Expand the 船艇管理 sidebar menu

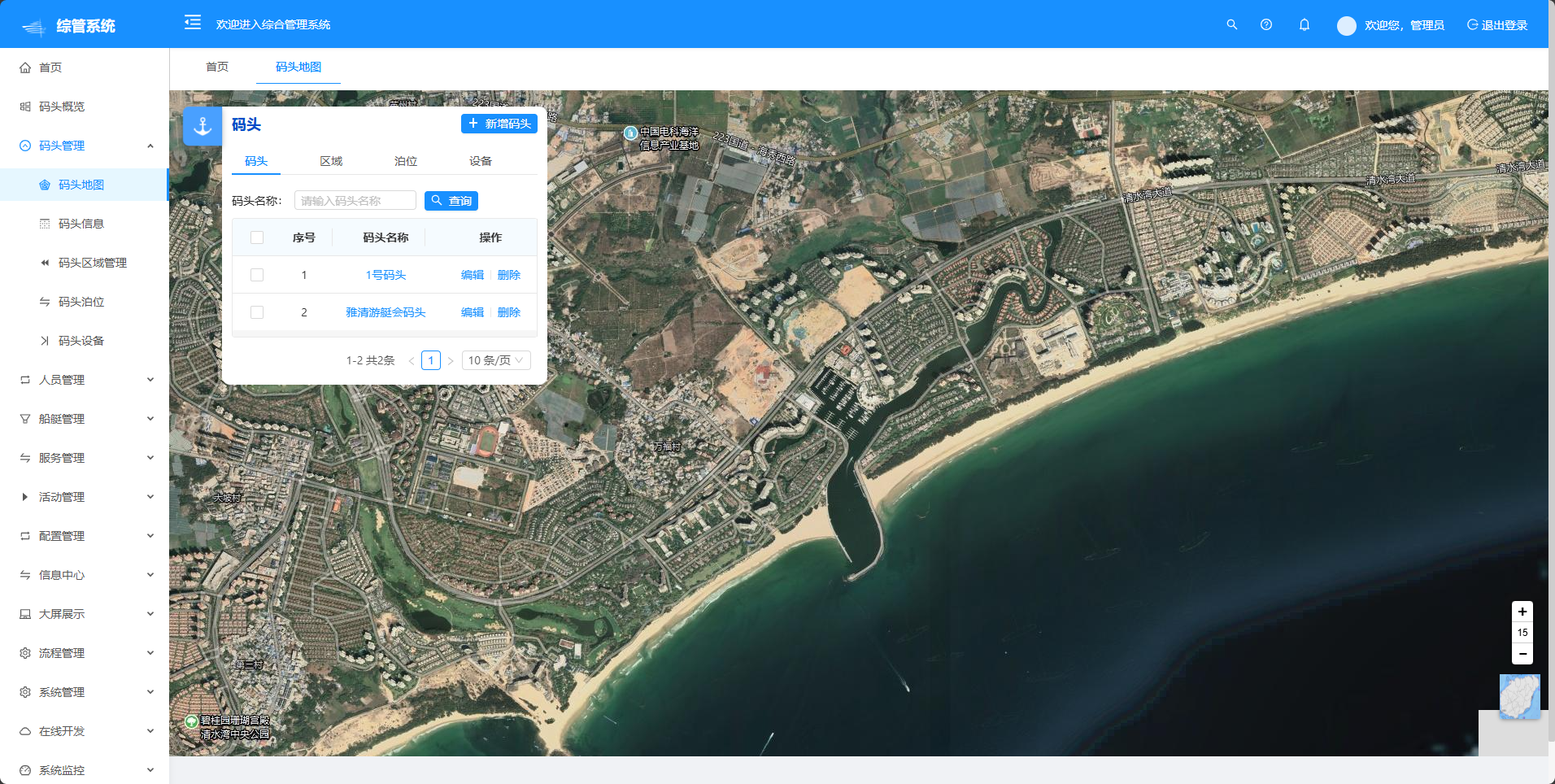[x=85, y=419]
